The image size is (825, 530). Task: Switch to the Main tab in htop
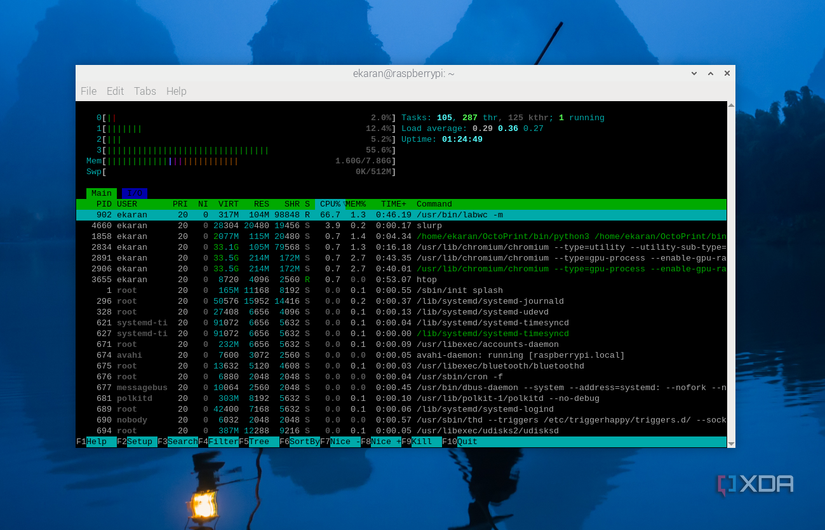coord(100,193)
